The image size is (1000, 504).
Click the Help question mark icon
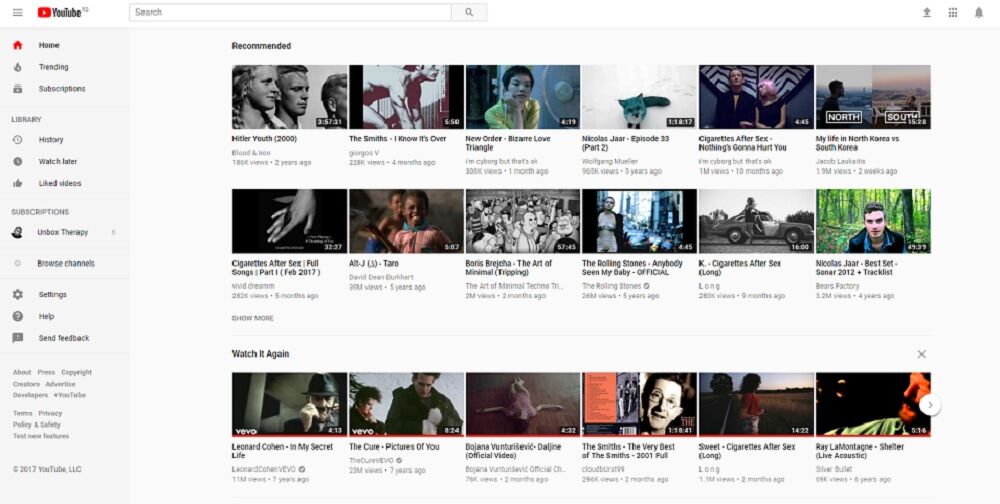[17, 316]
